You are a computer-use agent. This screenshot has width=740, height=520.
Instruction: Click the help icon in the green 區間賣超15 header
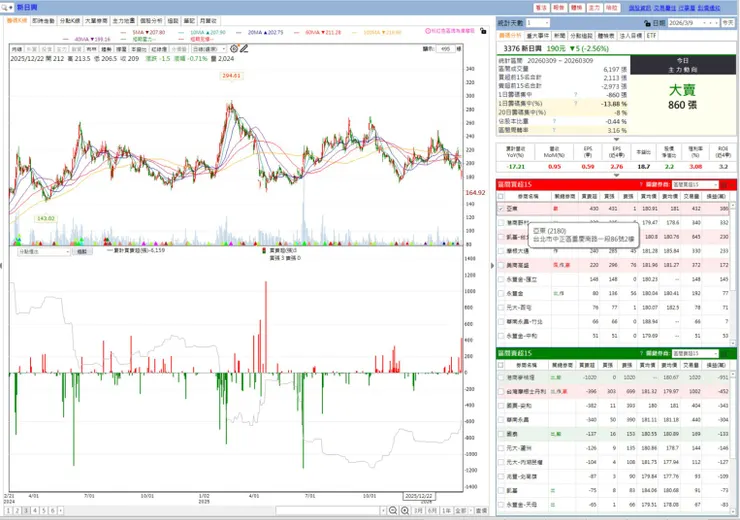click(x=641, y=353)
